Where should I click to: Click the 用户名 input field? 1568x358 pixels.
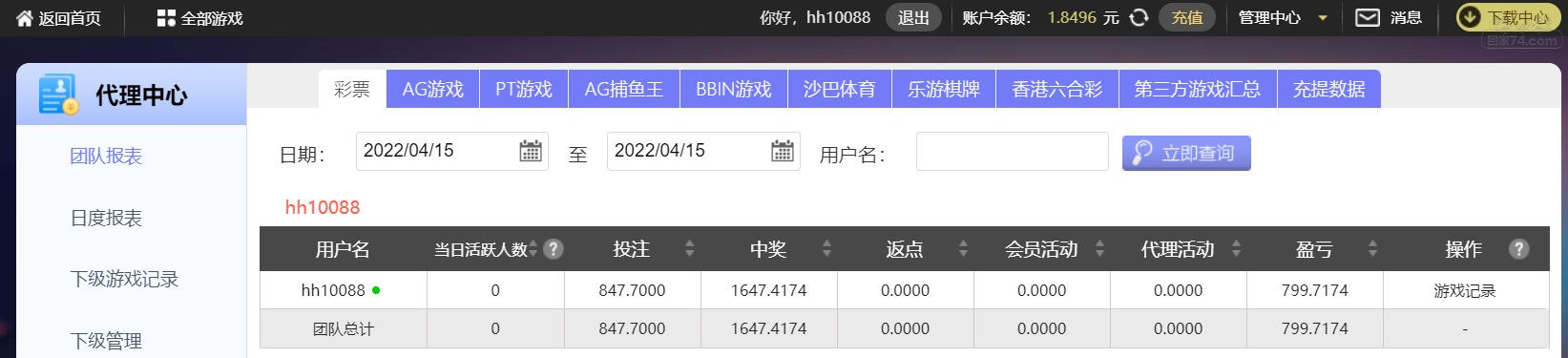1012,151
